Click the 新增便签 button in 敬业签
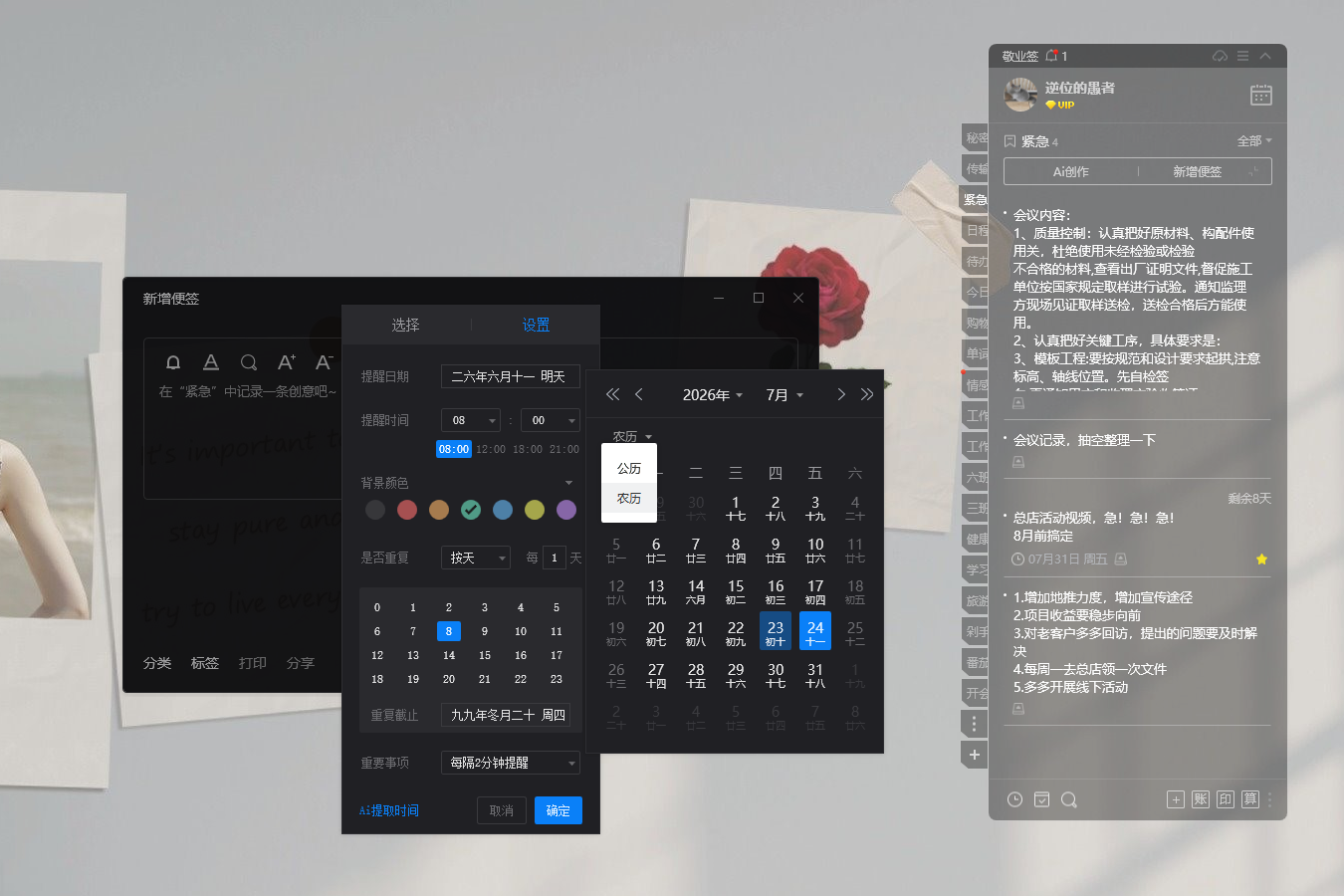This screenshot has height=896, width=1344. coord(1197,171)
